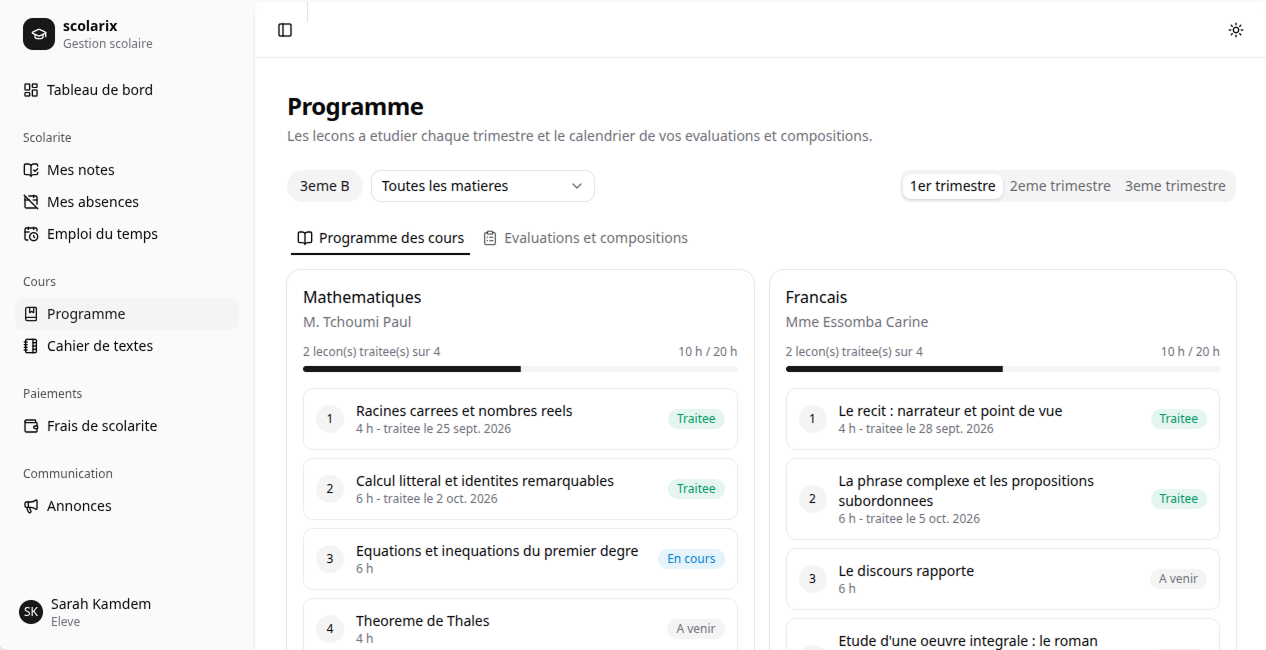Click the Emploi du temps clock icon
1266x650 pixels.
(31, 234)
